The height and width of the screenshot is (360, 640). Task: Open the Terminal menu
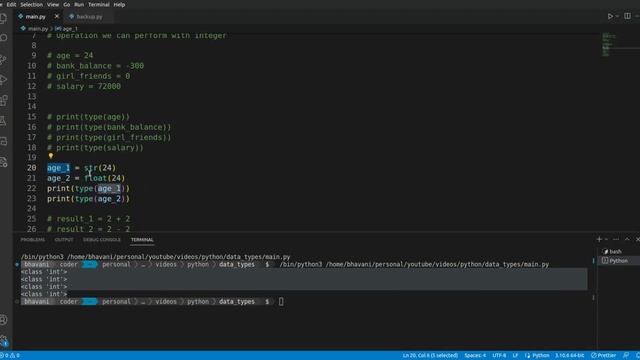click(99, 4)
